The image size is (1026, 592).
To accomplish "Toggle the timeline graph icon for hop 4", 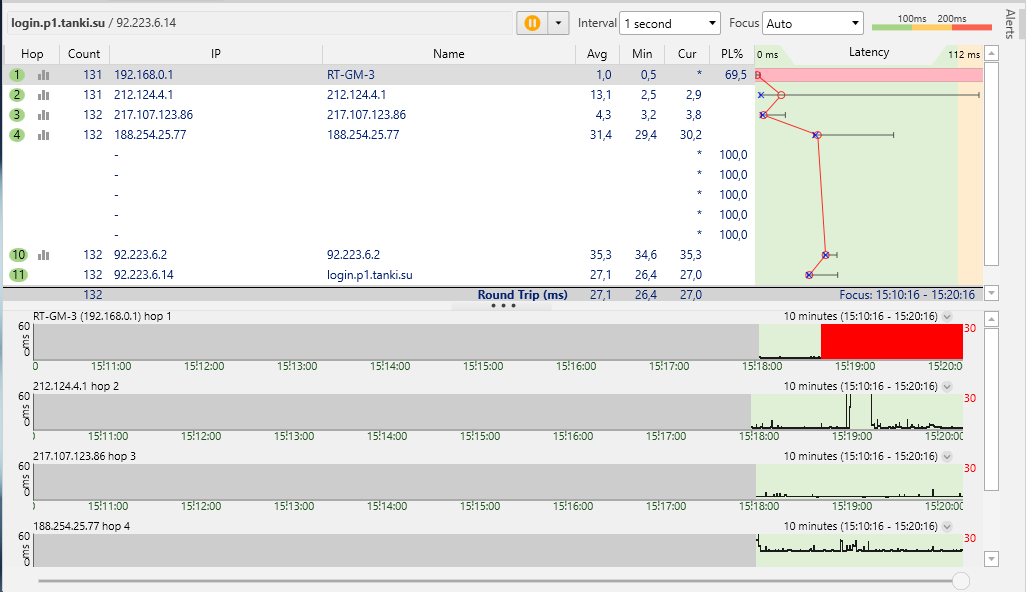I will point(43,135).
